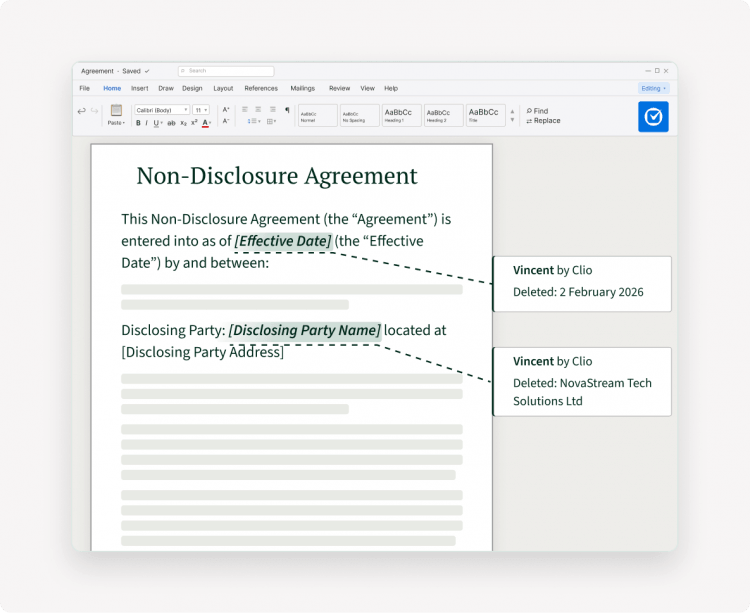Click the [Disclosing Party Address] text
Screen dimensions: 750x613
(203, 352)
